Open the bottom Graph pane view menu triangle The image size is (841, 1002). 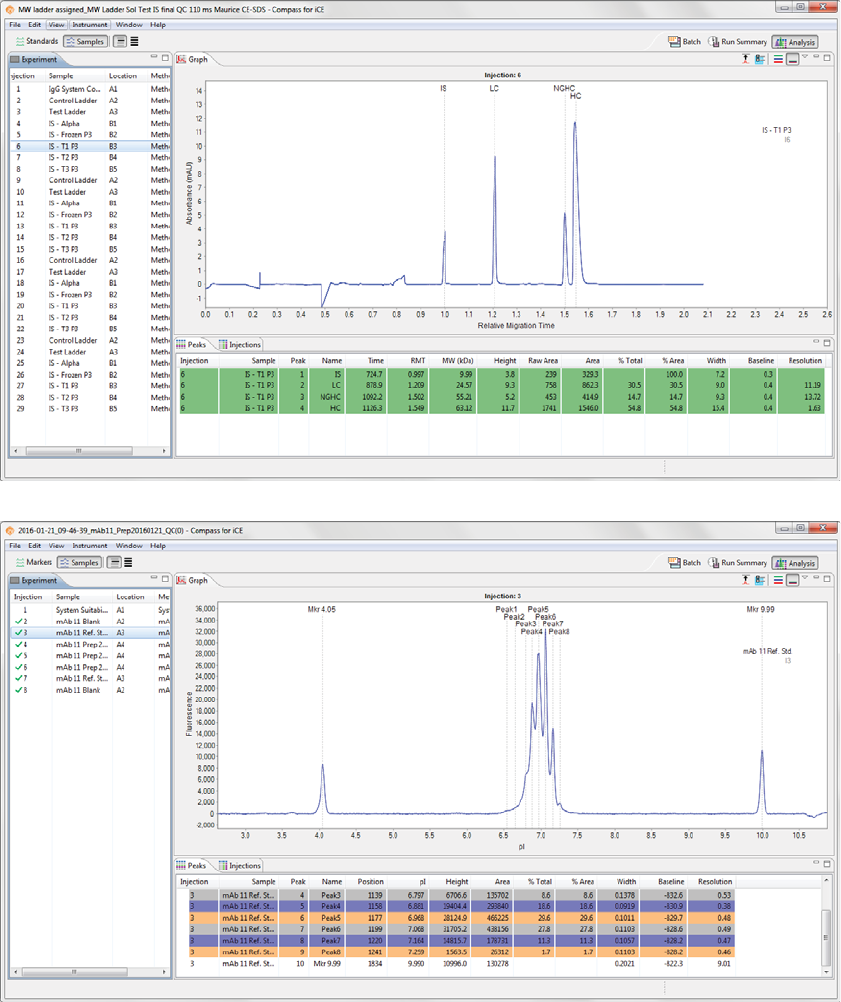(x=805, y=578)
